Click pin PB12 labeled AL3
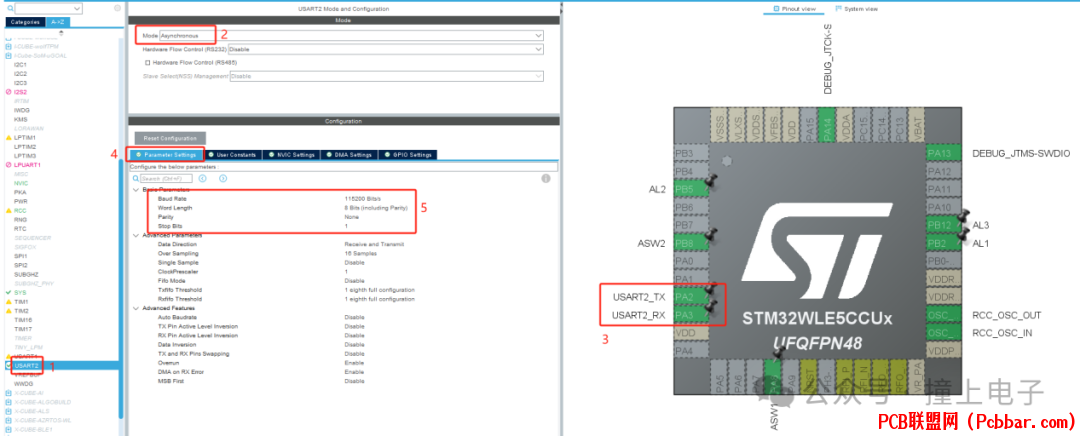 pos(945,225)
